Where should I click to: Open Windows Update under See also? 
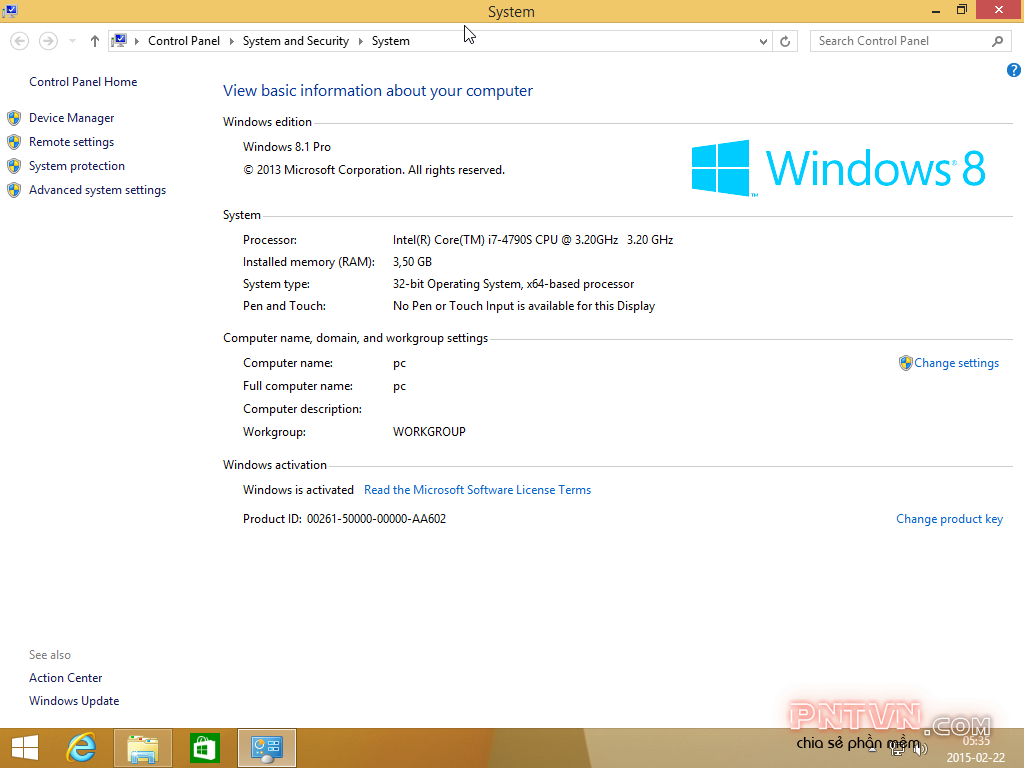pyautogui.click(x=74, y=701)
